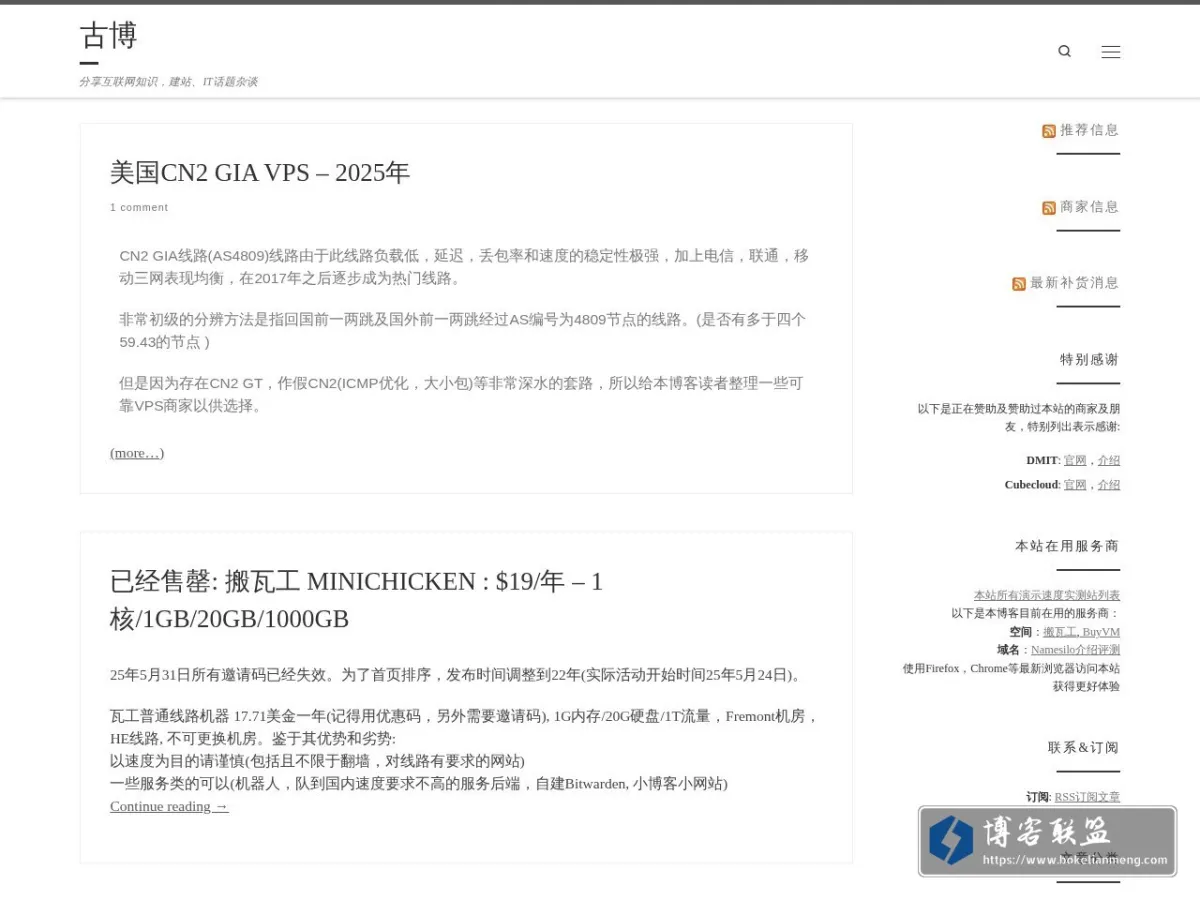Click the RSS icon beside 商家信息

pyautogui.click(x=1049, y=208)
